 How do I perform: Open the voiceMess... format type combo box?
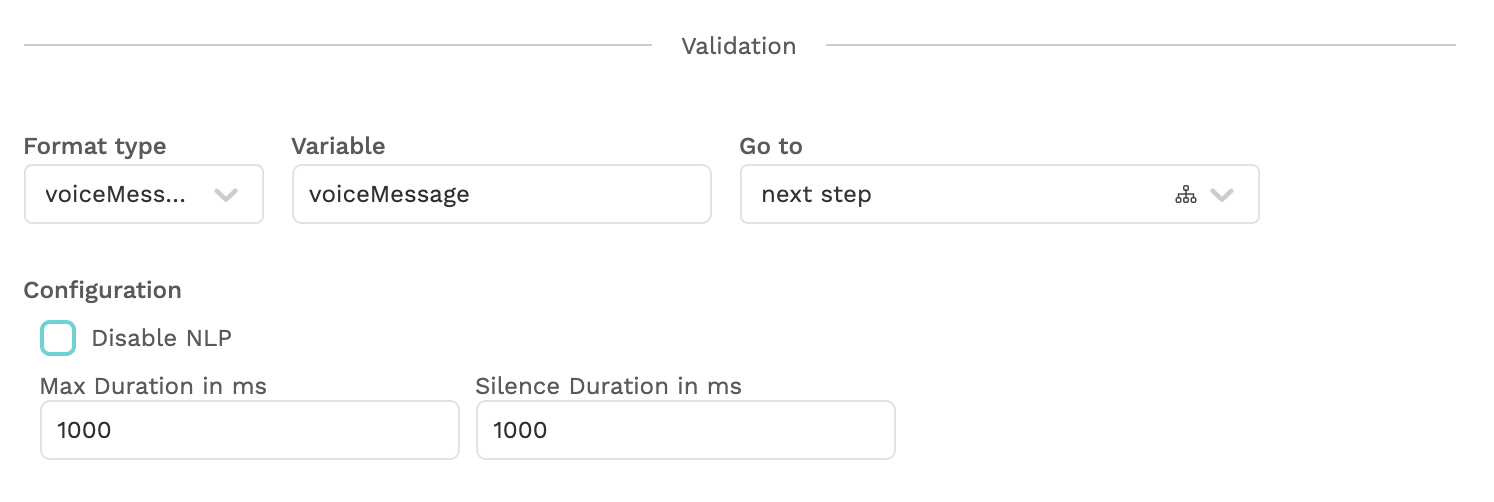(144, 194)
